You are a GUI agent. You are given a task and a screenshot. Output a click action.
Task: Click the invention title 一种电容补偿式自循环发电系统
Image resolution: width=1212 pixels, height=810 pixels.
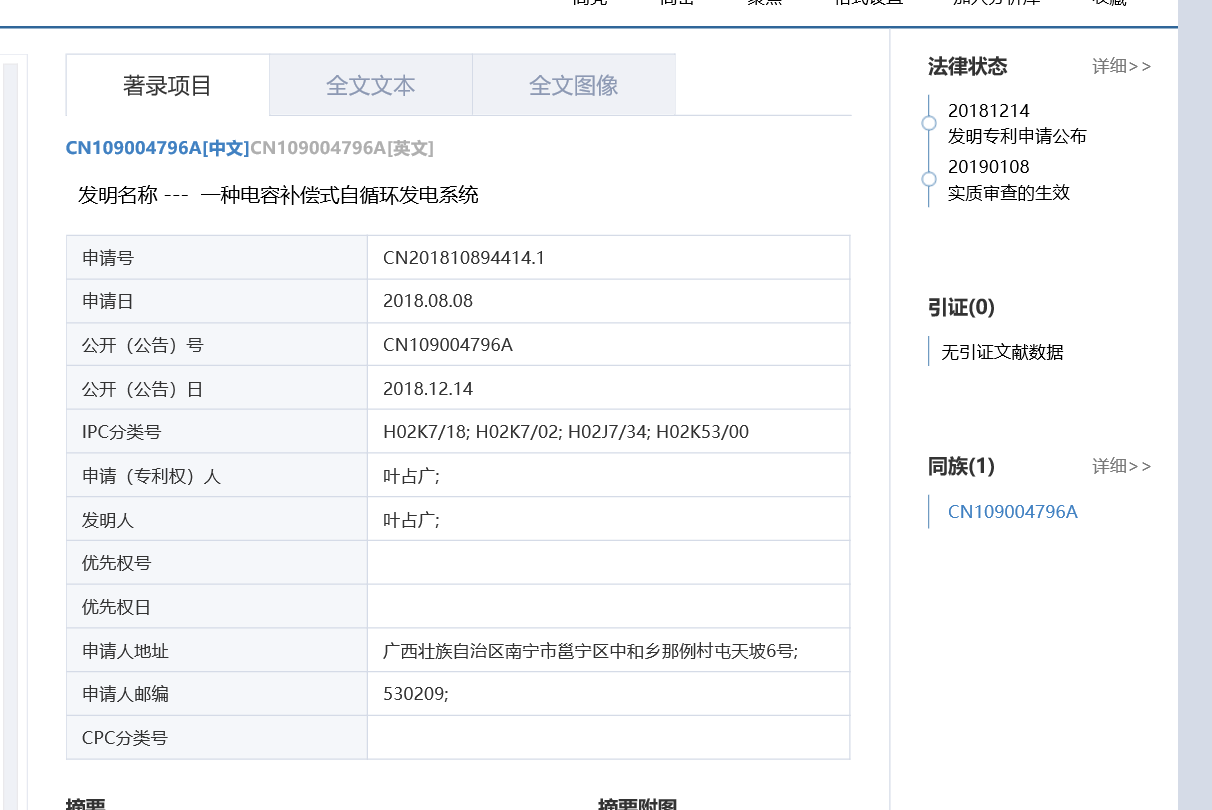click(339, 195)
